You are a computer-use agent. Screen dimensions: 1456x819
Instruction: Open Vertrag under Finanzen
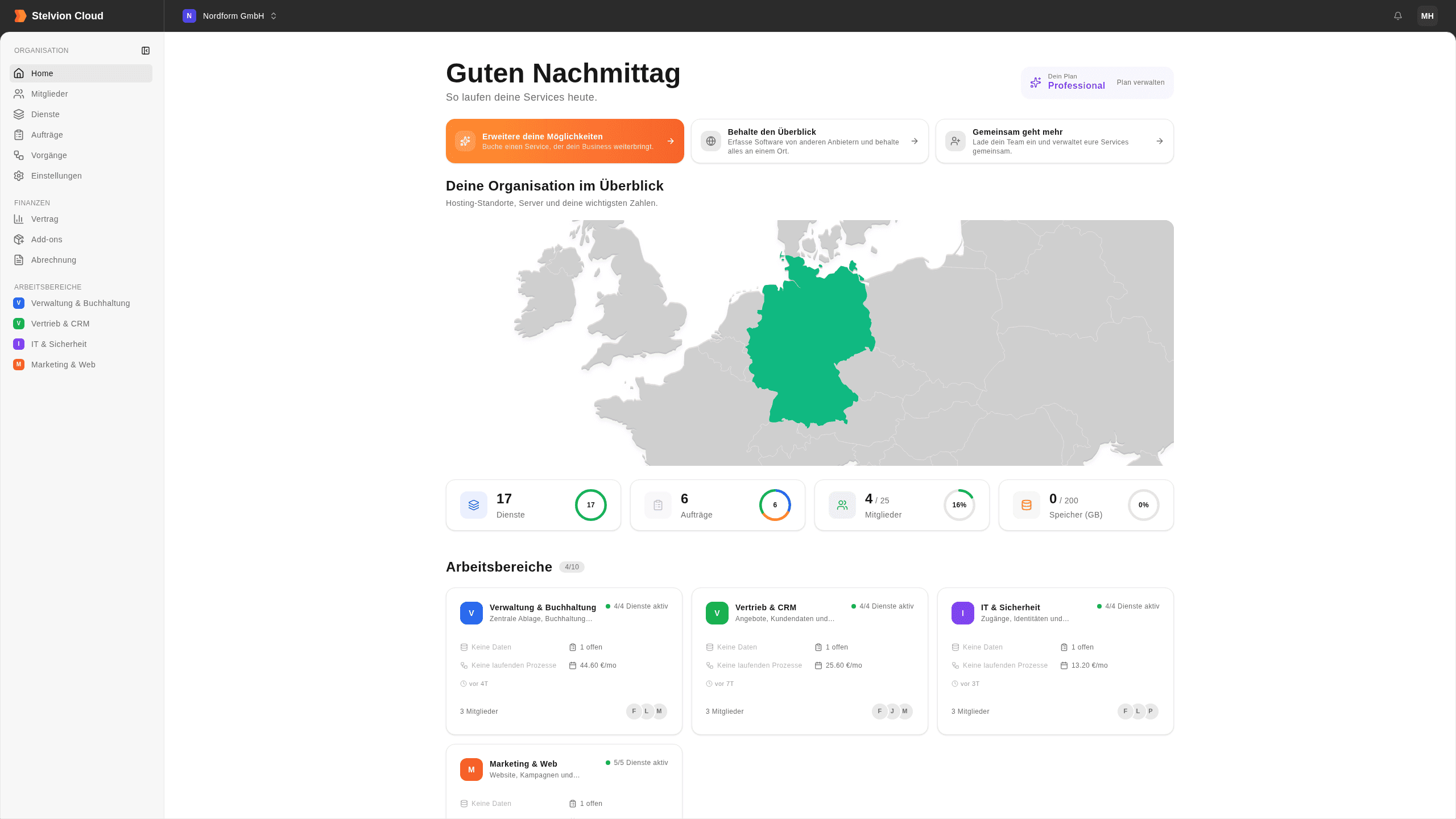(x=81, y=219)
